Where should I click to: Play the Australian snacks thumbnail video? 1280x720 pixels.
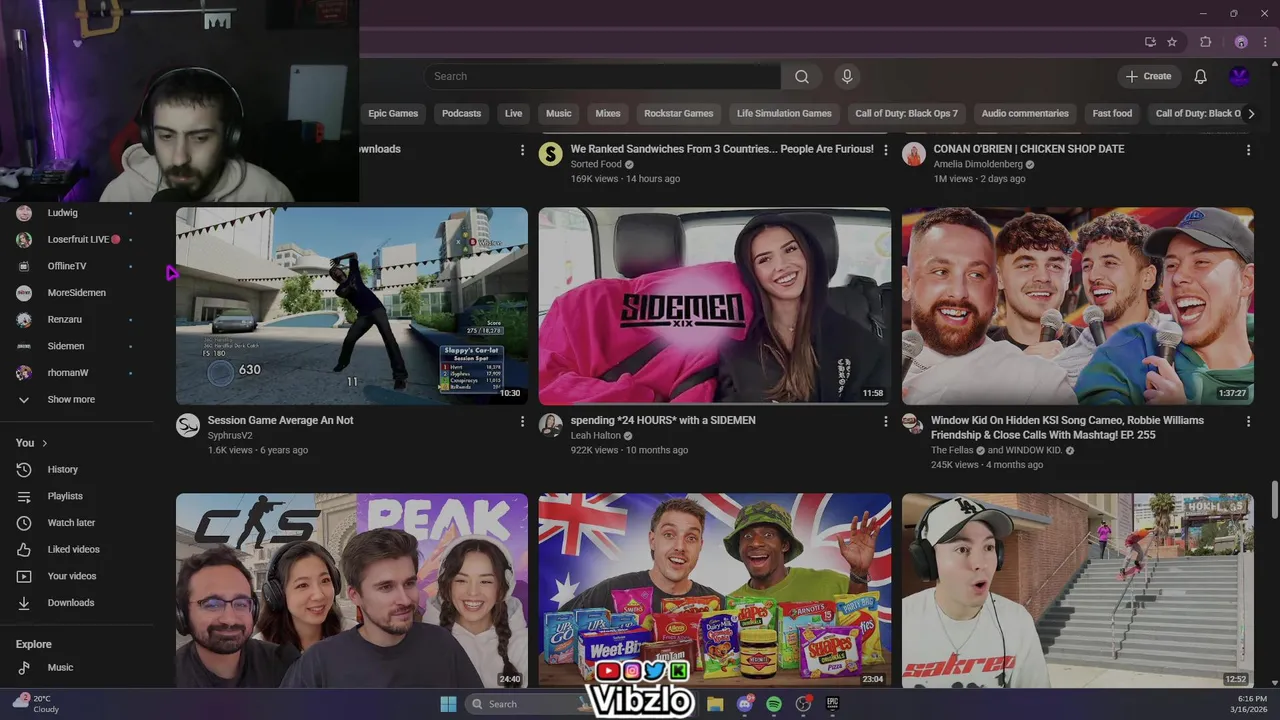715,590
